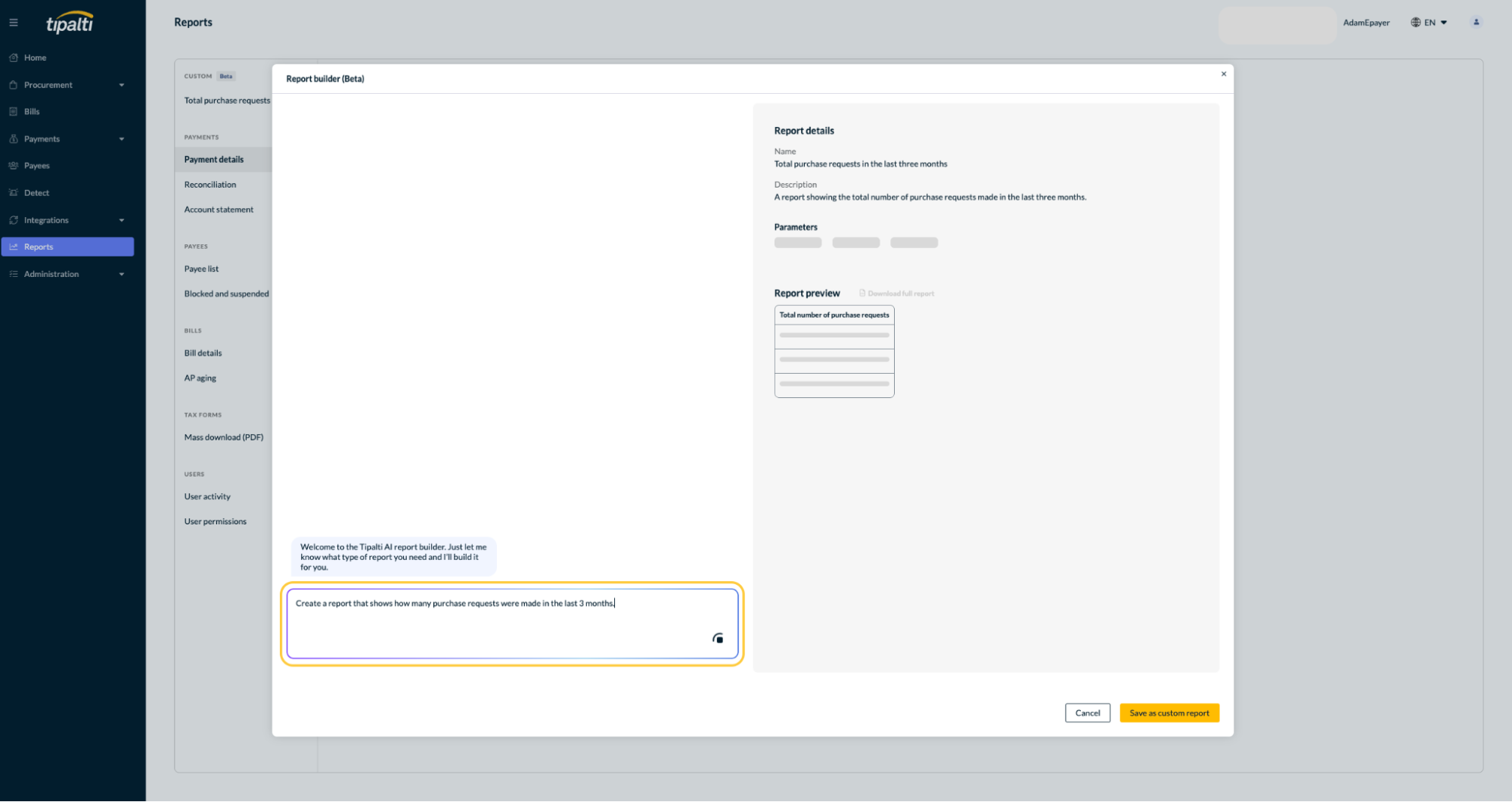Click the Detect icon in sidebar
This screenshot has height=802, width=1512.
tap(14, 193)
